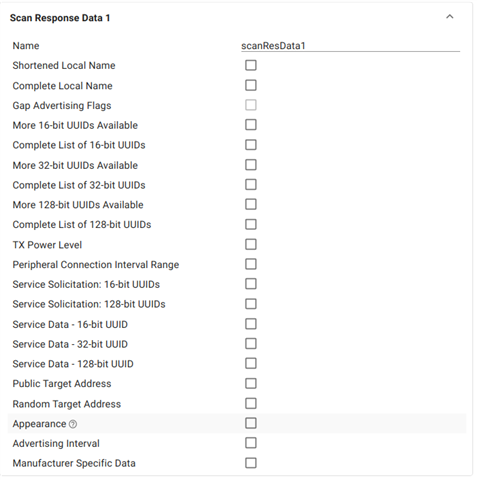Enable Shortened Local Name checkbox
Screen dimensions: 477x480
pyautogui.click(x=251, y=65)
